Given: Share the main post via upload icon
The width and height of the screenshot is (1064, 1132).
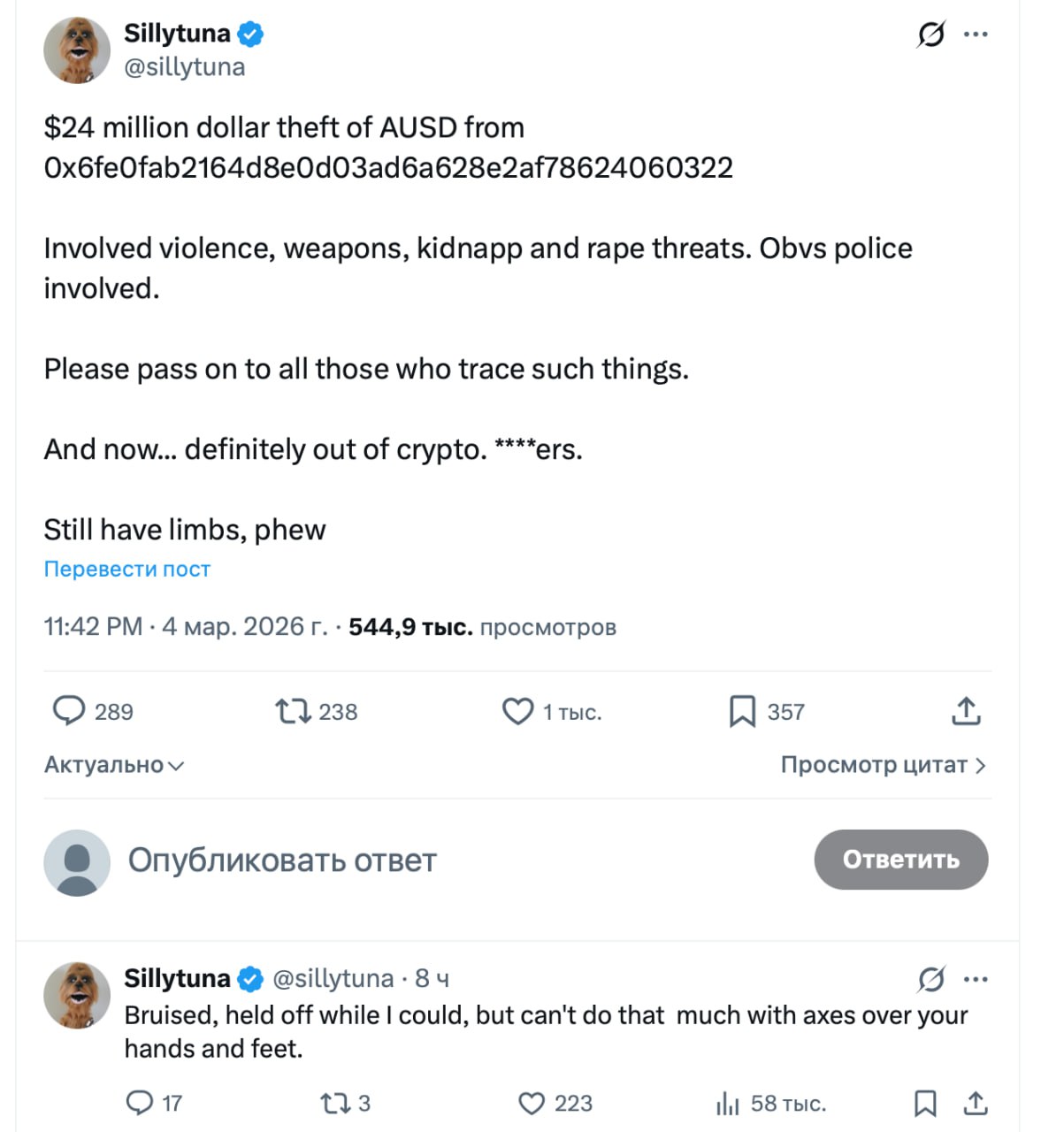Looking at the screenshot, I should tap(966, 711).
